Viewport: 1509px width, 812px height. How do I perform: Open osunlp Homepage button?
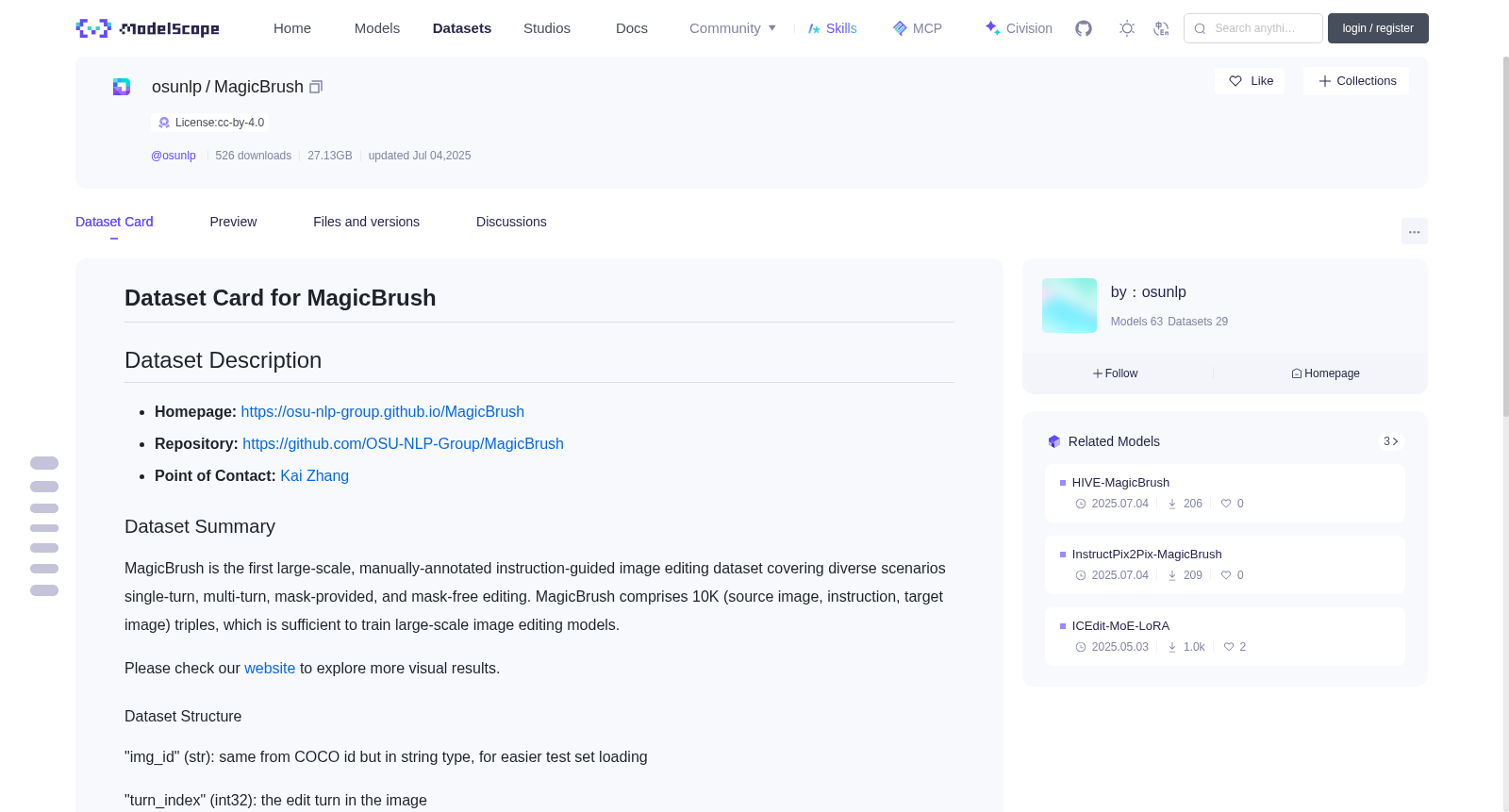pyautogui.click(x=1325, y=373)
